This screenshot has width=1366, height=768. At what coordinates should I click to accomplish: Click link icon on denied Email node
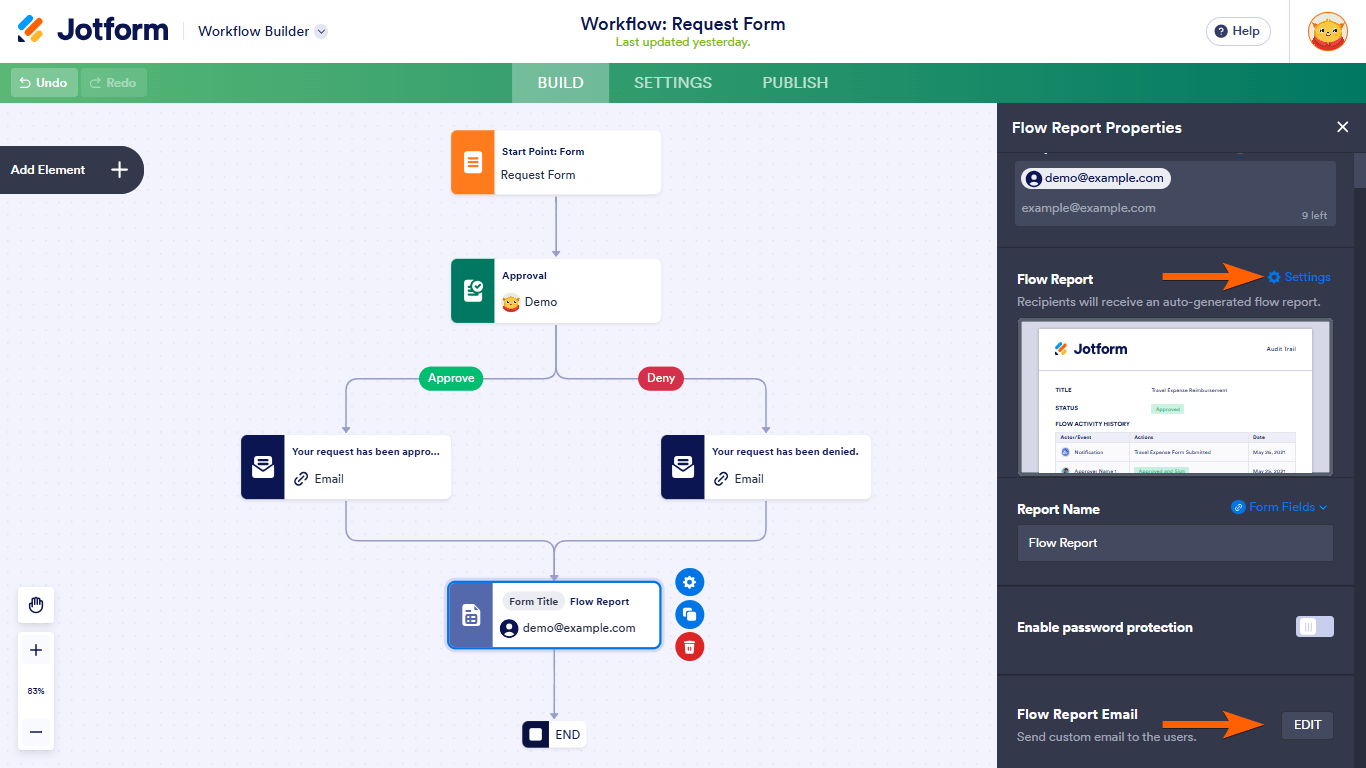tap(721, 479)
